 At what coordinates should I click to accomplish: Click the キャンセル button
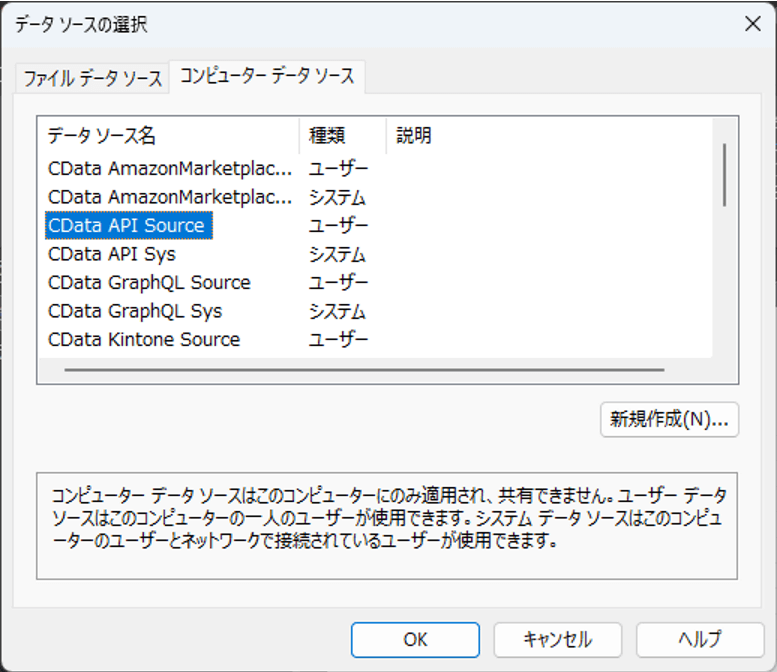pyautogui.click(x=557, y=640)
